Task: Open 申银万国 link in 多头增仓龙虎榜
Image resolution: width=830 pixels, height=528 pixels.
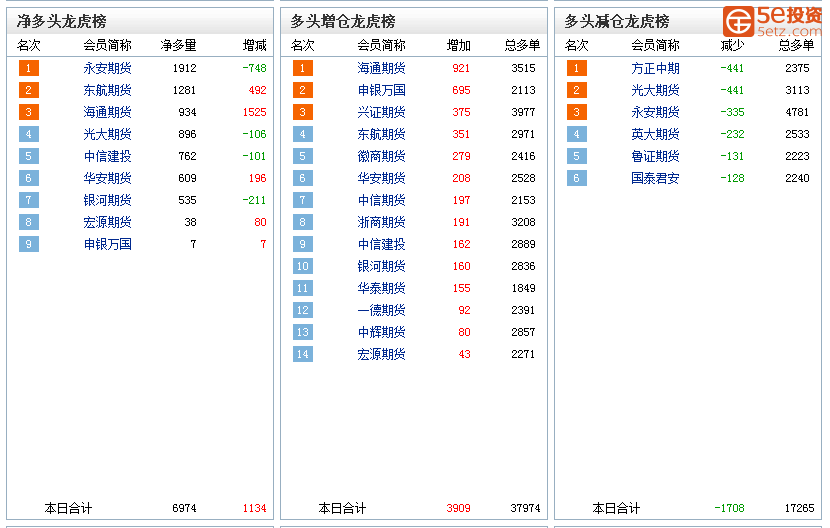Action: (x=381, y=90)
